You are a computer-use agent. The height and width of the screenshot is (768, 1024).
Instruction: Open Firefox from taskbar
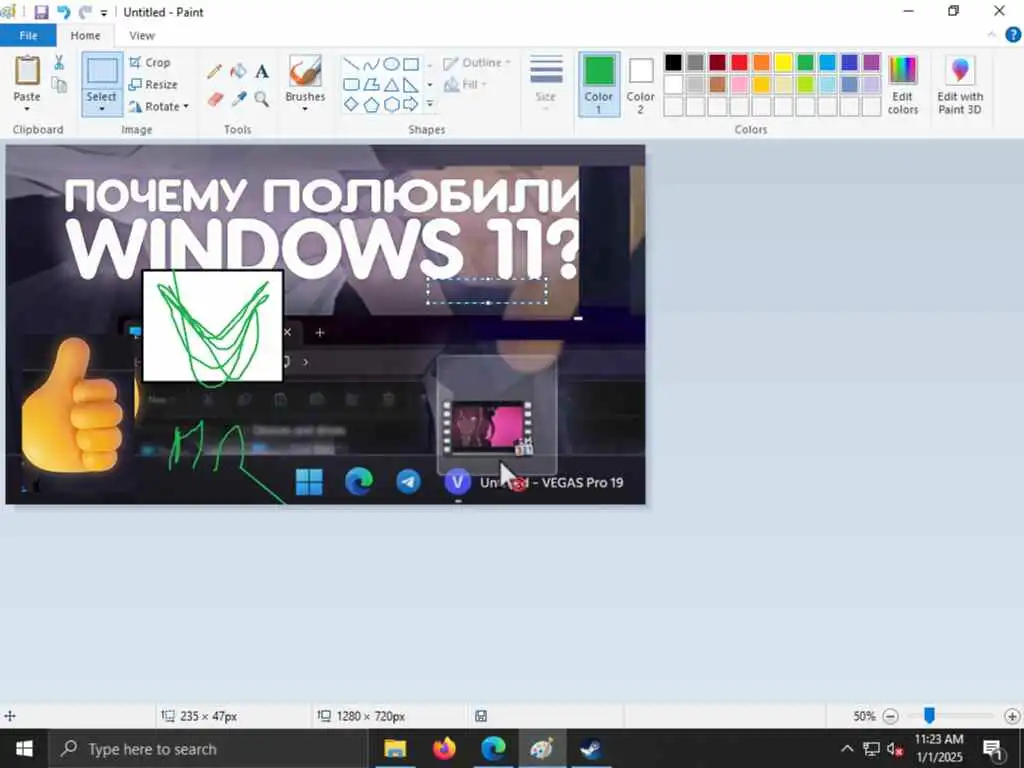click(444, 748)
